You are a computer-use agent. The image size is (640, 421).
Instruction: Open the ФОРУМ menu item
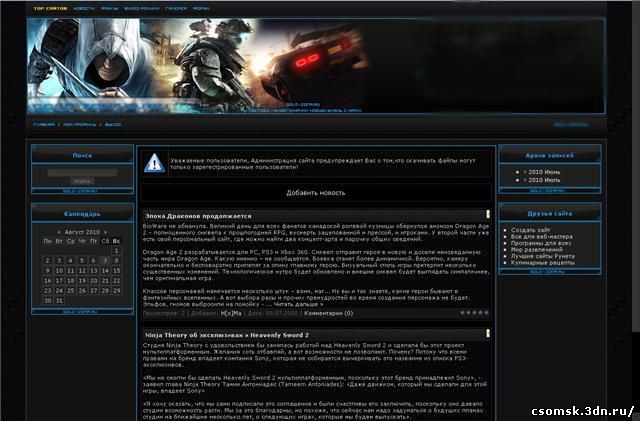click(x=201, y=8)
